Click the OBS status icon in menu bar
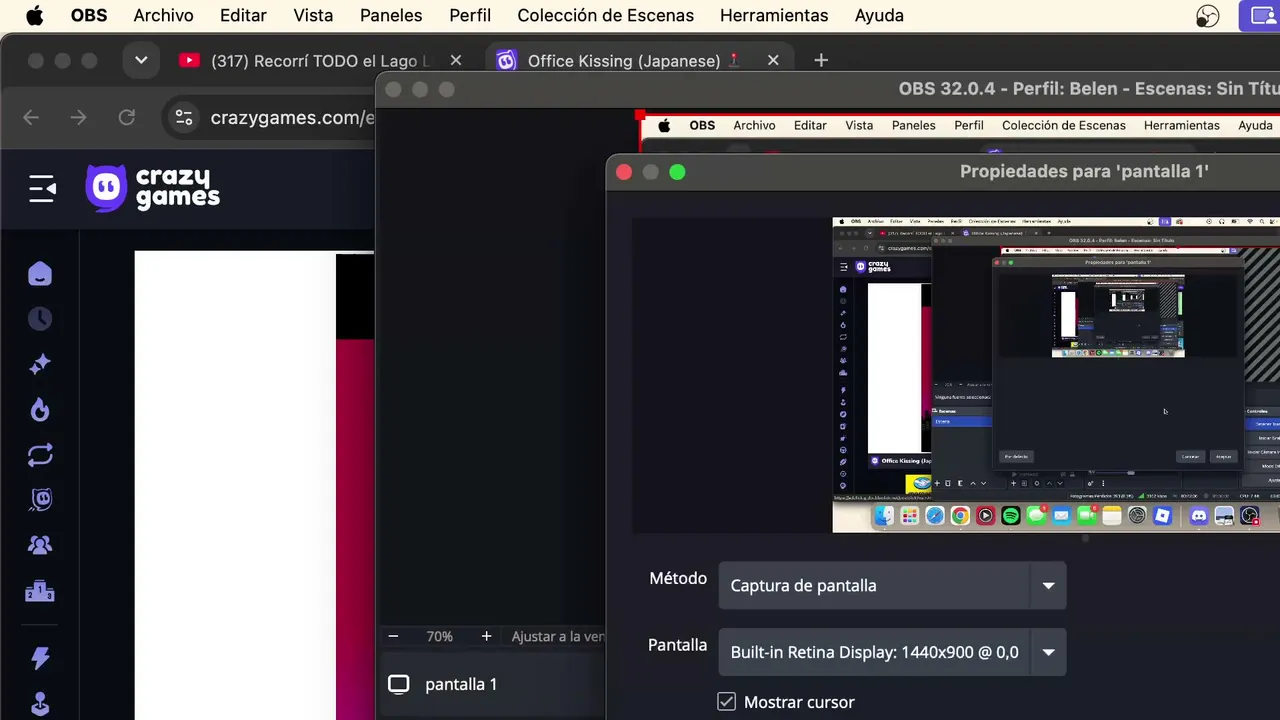Viewport: 1280px width, 720px height. pos(1208,16)
